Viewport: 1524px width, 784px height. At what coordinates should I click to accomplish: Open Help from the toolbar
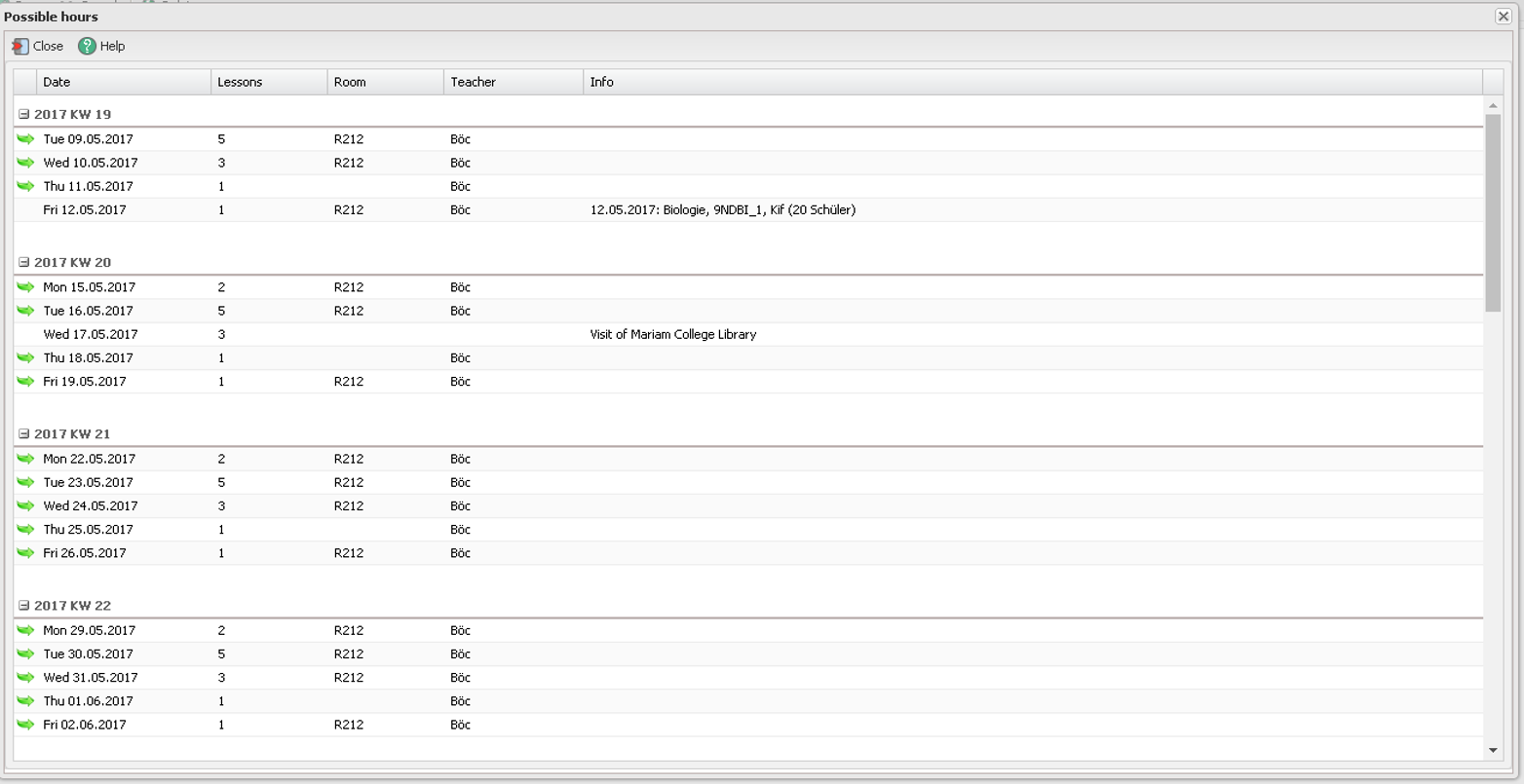101,46
